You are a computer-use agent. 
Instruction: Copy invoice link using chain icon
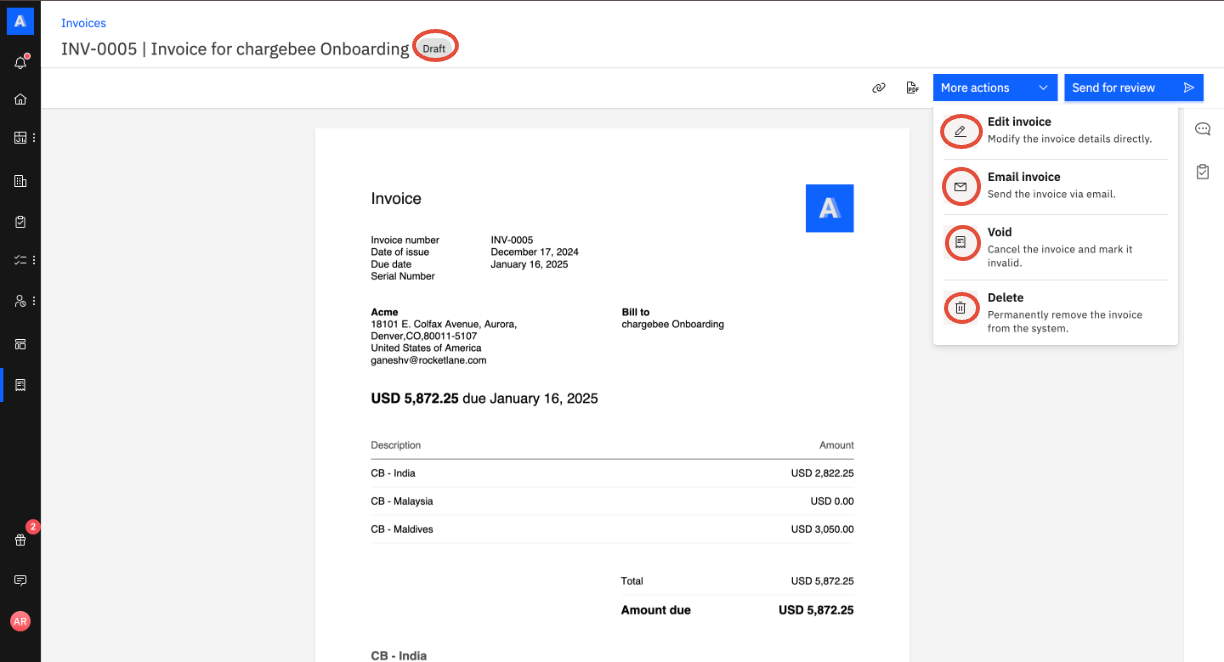coord(879,88)
